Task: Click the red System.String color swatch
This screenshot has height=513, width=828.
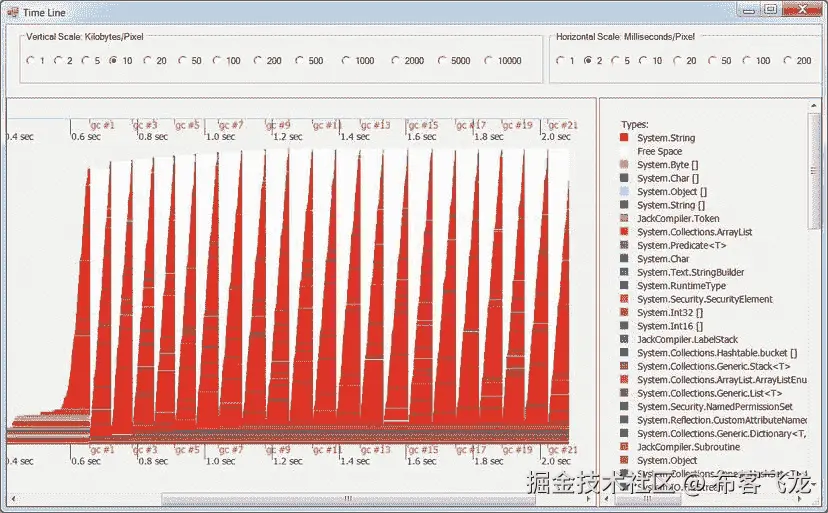Action: (x=624, y=137)
